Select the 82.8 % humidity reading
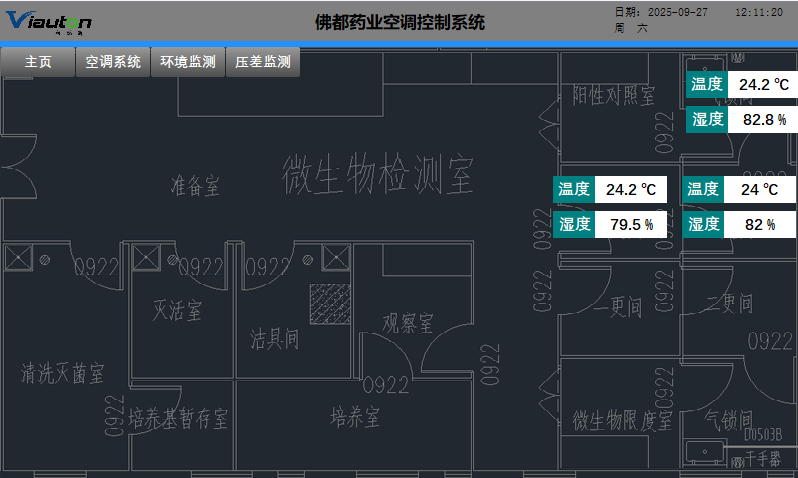 coord(764,120)
